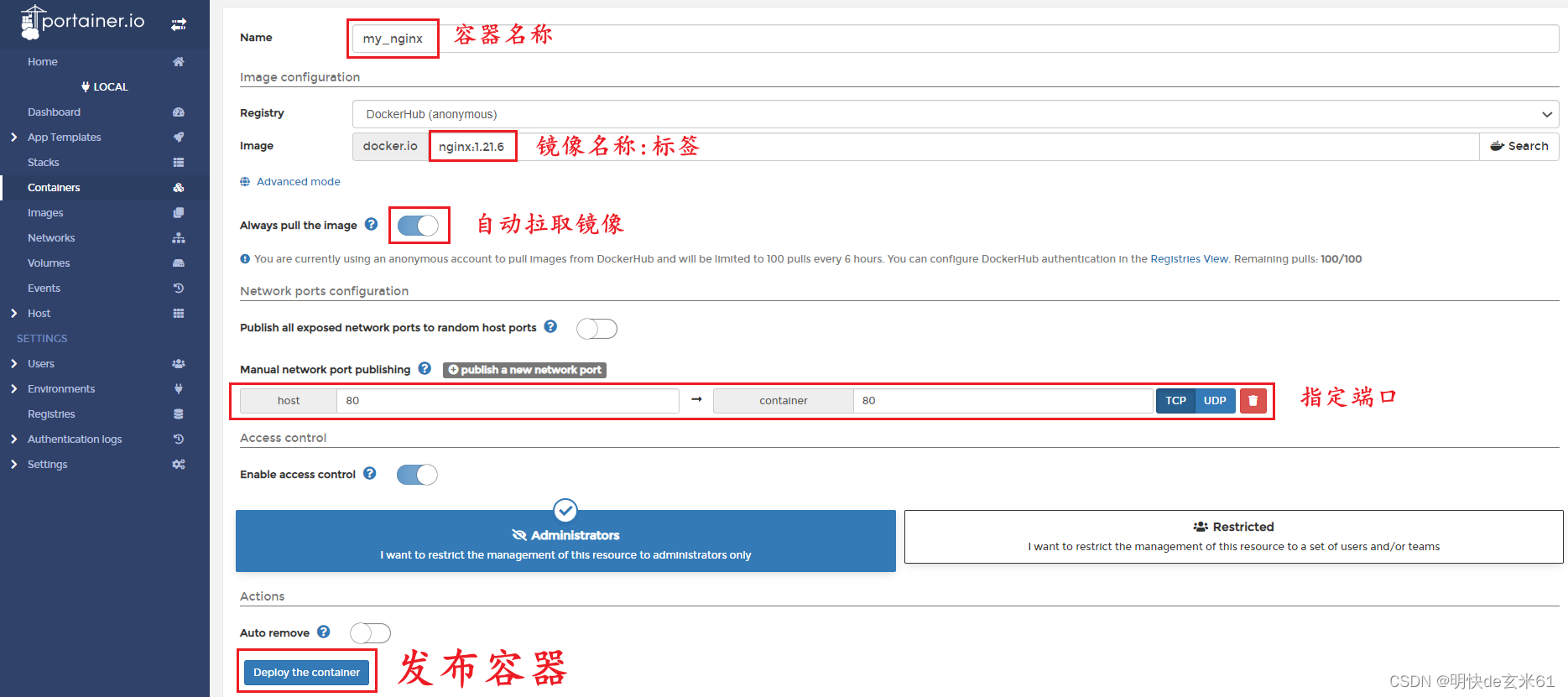Click the globe icon beside Advanced mode

click(245, 181)
